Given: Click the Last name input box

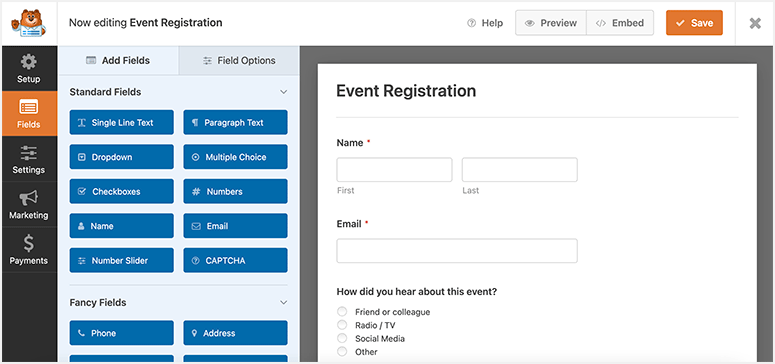Looking at the screenshot, I should point(519,170).
